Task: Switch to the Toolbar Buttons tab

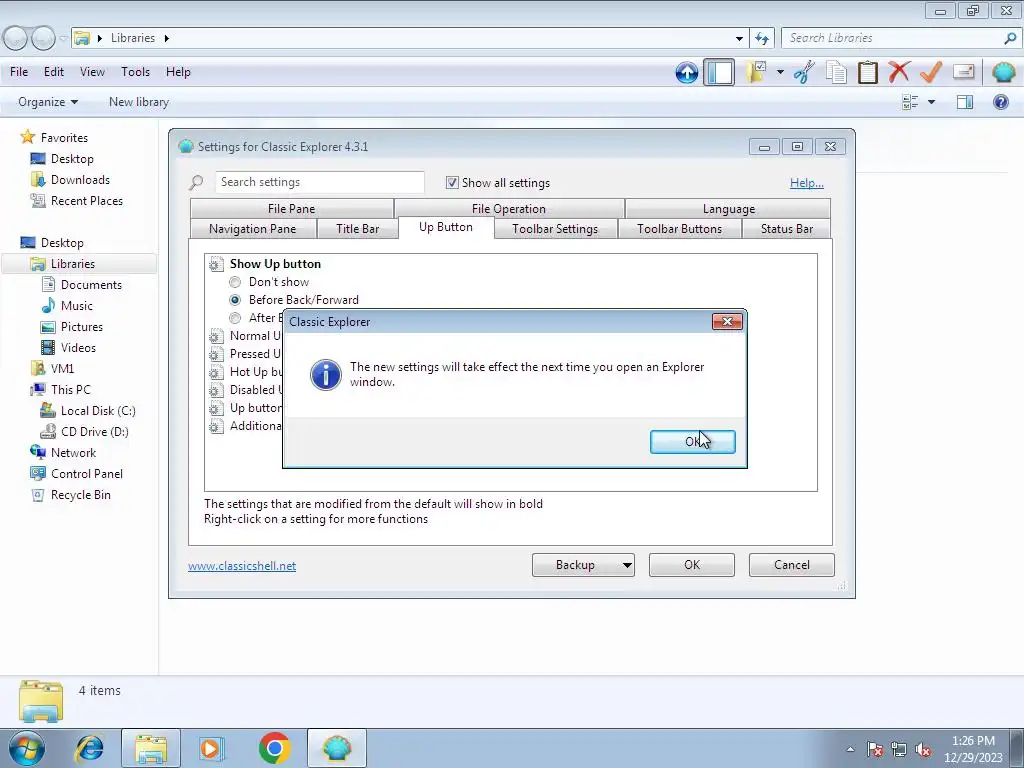Action: pos(679,229)
